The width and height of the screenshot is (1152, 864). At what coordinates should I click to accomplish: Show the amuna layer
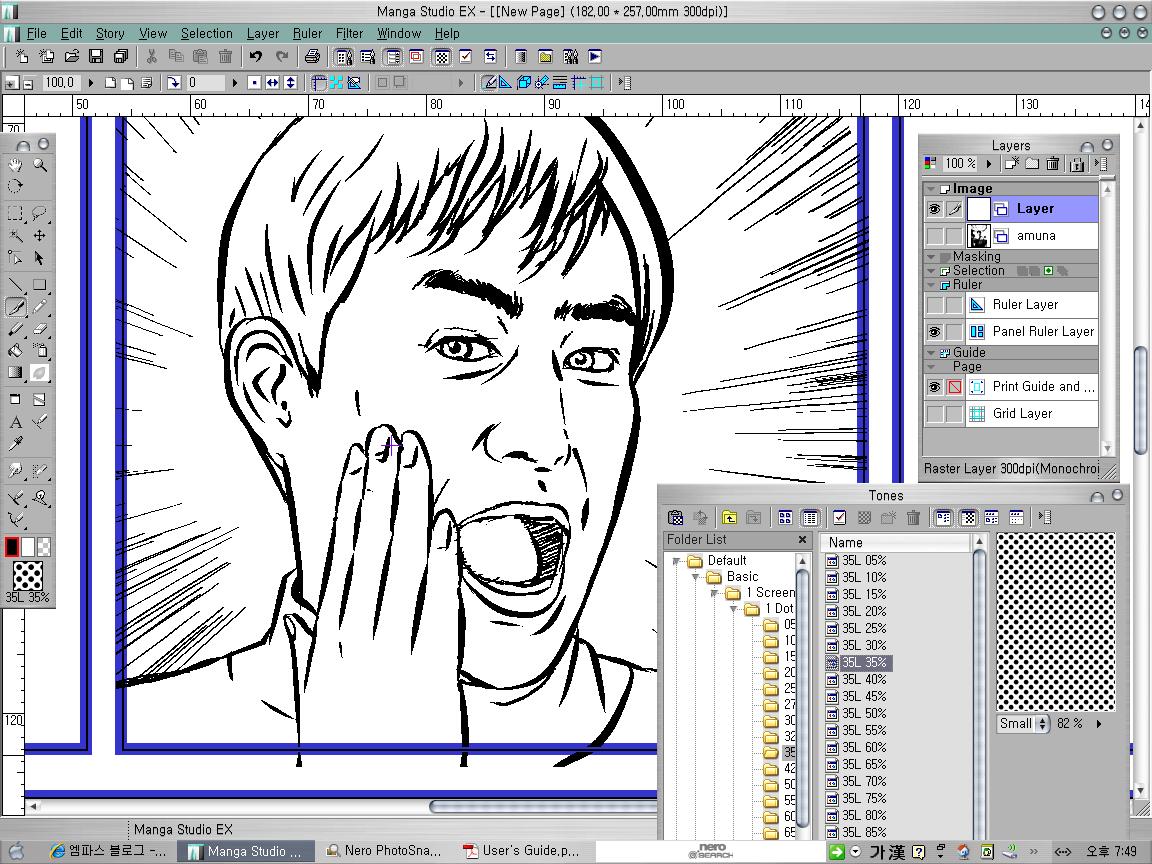934,236
